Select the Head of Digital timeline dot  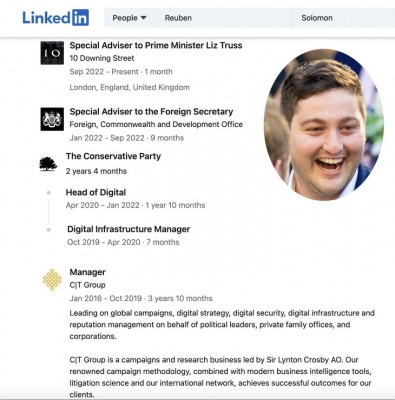coord(49,193)
